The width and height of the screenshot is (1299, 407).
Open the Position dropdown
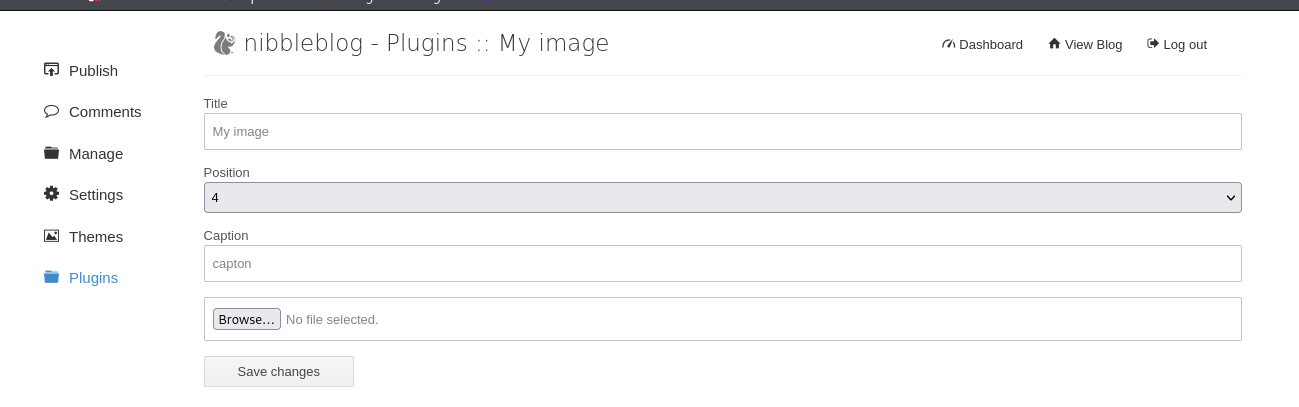tap(722, 197)
